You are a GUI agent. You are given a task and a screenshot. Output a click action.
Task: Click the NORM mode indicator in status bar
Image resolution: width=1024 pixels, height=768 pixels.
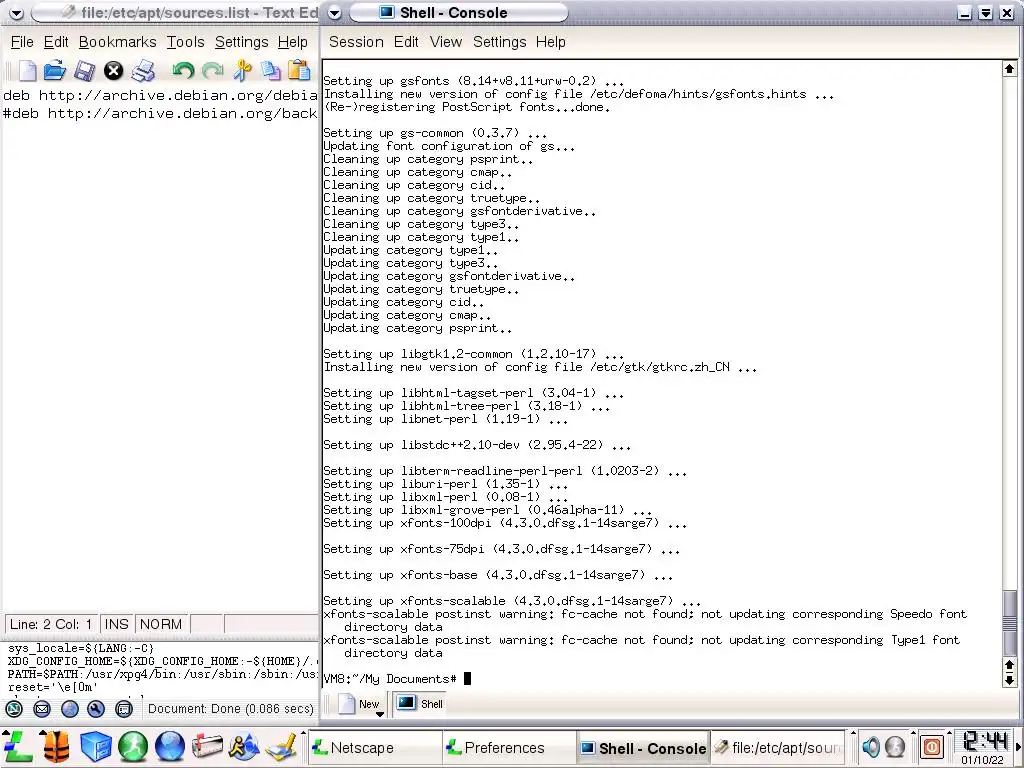[x=161, y=624]
